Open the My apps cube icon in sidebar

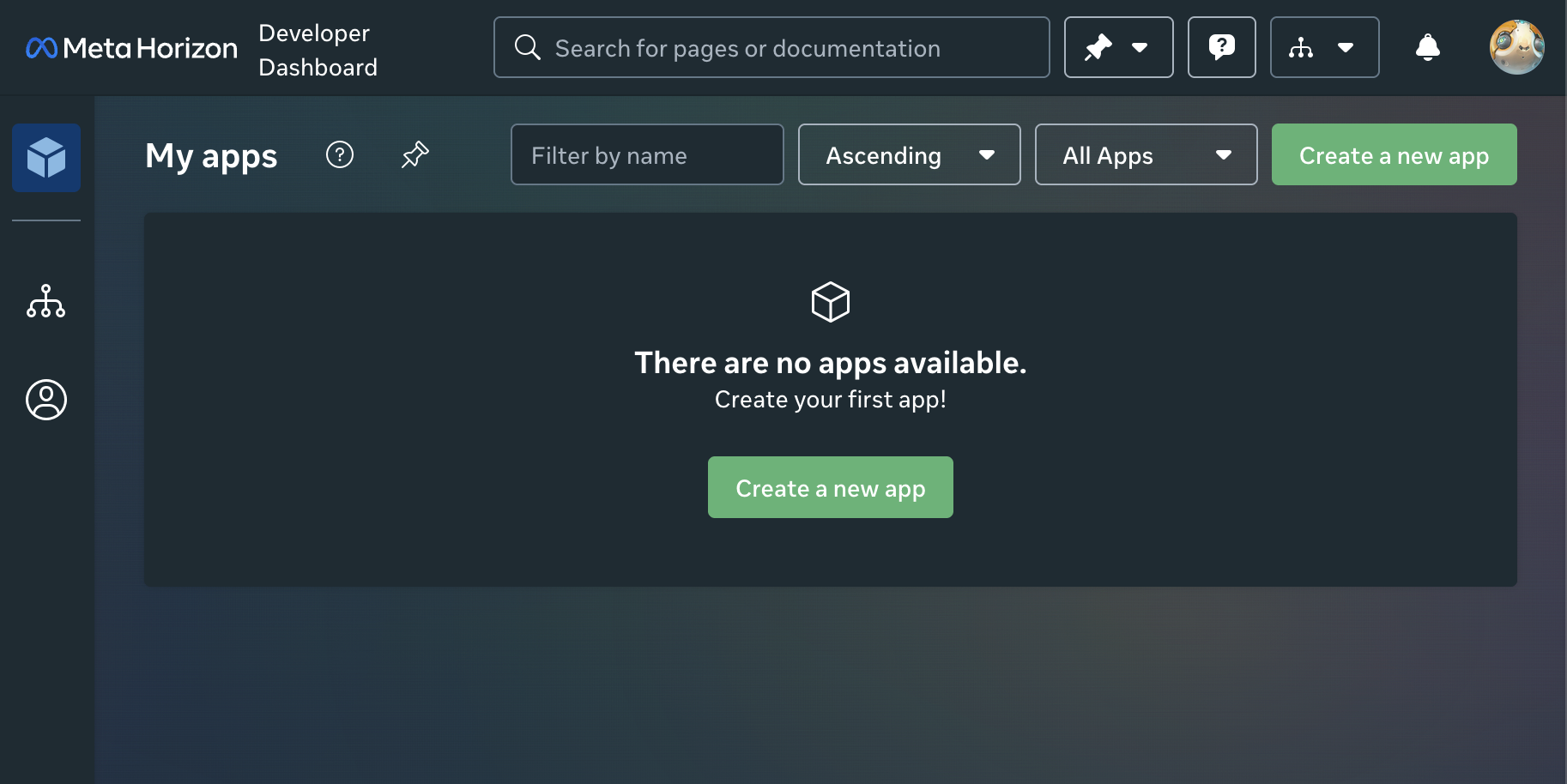tap(45, 157)
